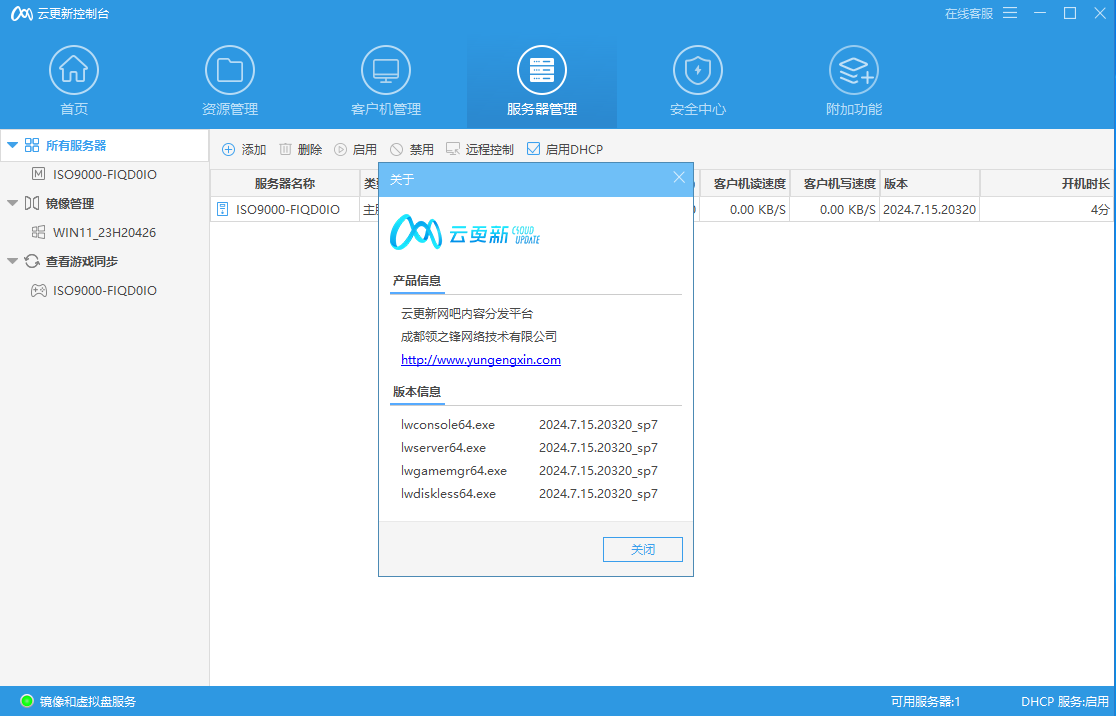Viewport: 1116px width, 716px height.
Task: Click the 客户机读速度 column header
Action: pos(744,184)
